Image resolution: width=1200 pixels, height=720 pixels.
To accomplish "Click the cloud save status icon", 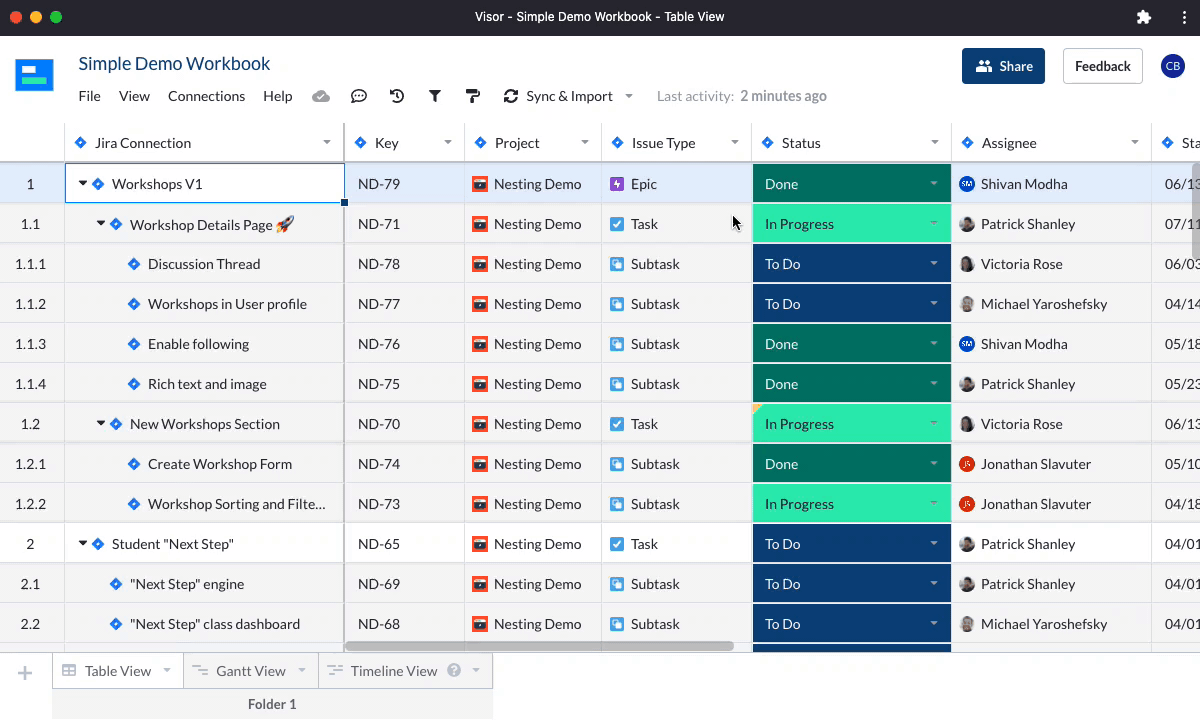I will [x=321, y=96].
